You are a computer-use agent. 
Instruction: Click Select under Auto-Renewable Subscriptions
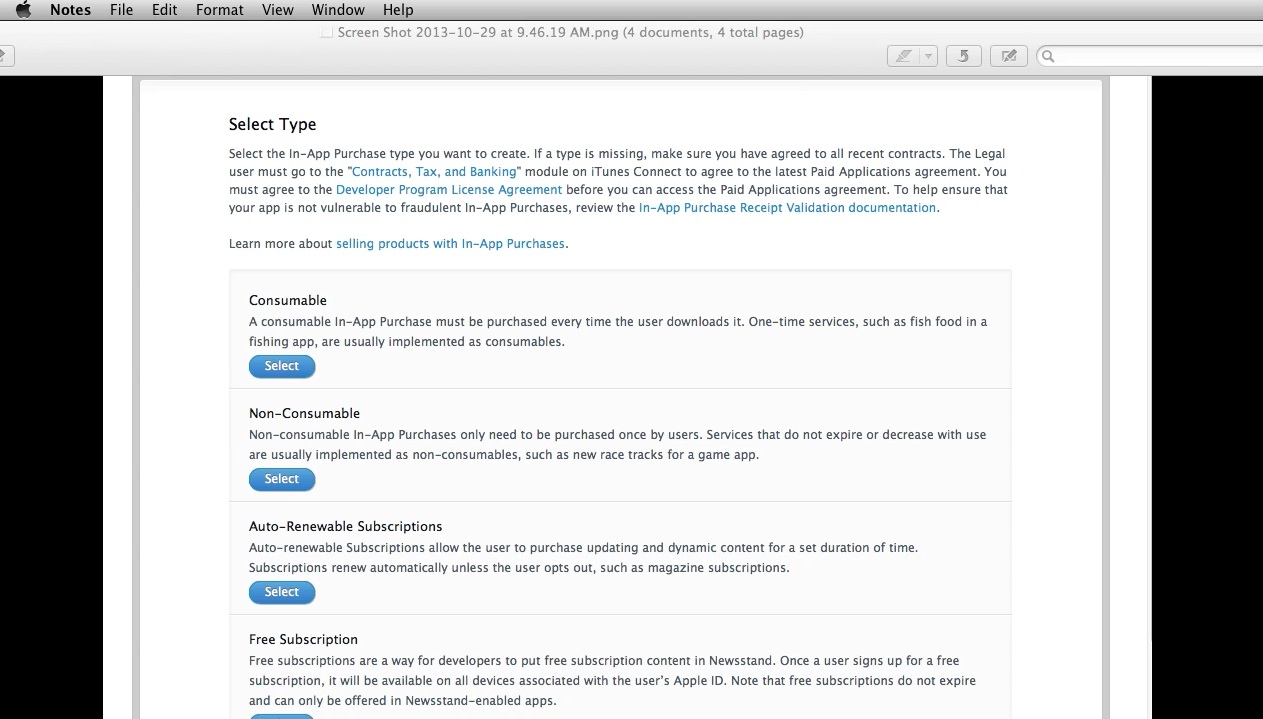[x=282, y=592]
